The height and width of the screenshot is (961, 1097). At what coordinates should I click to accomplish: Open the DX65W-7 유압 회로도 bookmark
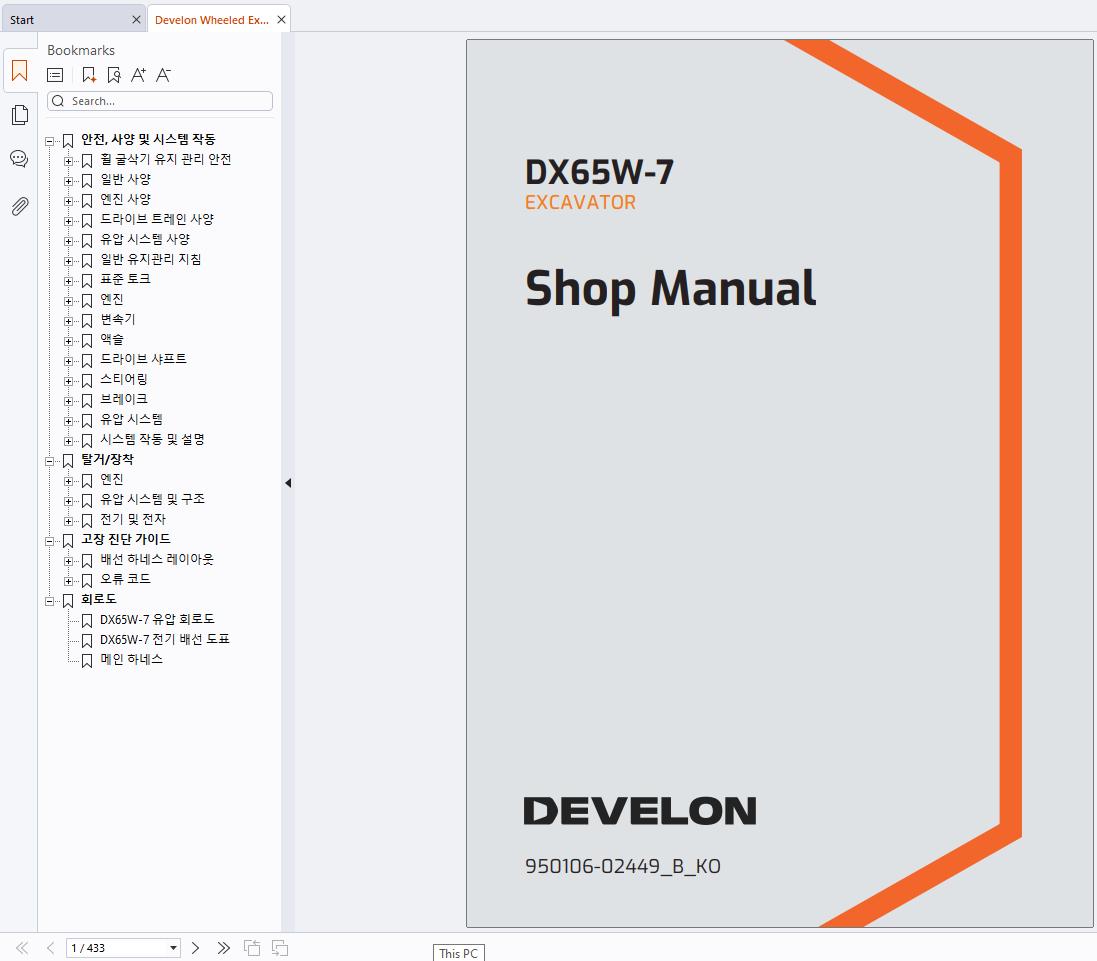point(157,619)
